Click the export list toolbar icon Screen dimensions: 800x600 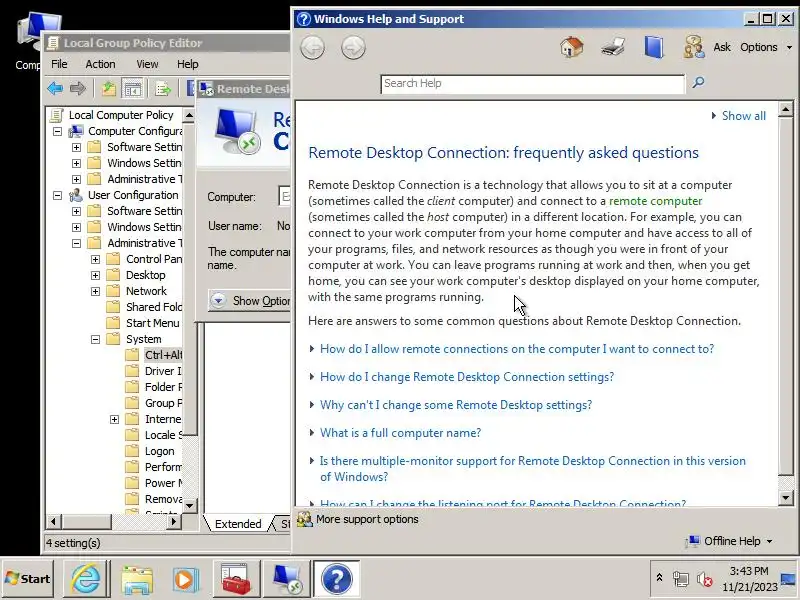[x=163, y=88]
